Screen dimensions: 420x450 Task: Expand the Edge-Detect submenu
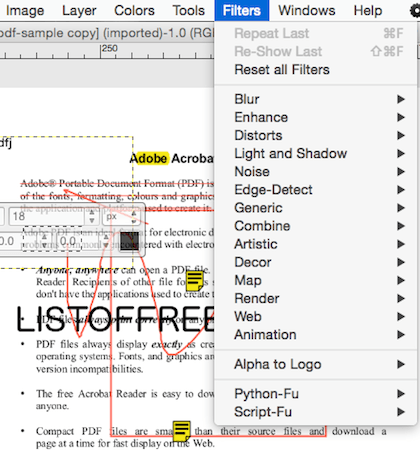pyautogui.click(x=315, y=190)
